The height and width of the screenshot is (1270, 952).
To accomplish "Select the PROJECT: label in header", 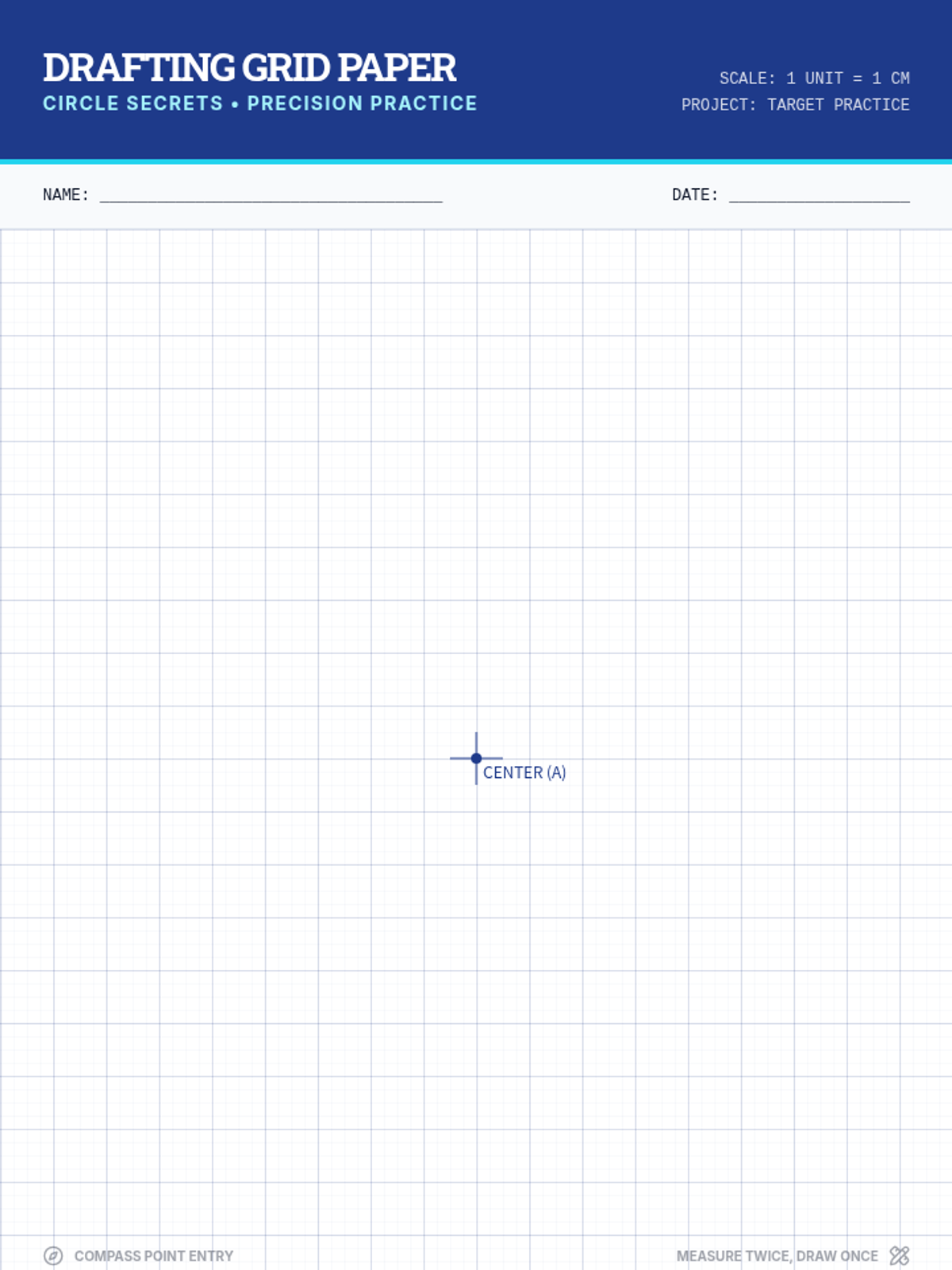I will (x=719, y=105).
